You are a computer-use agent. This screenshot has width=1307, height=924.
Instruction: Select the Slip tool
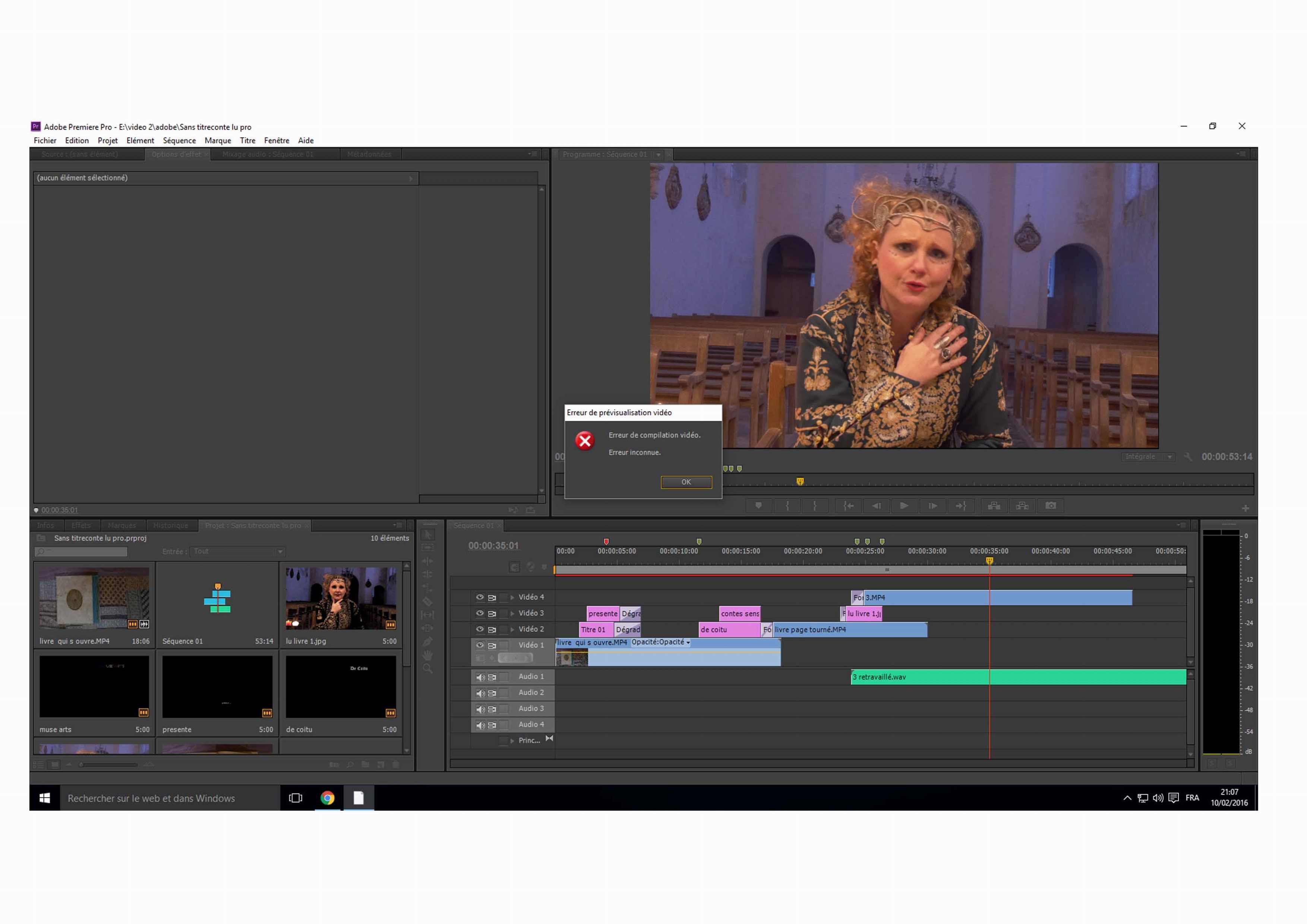click(428, 615)
